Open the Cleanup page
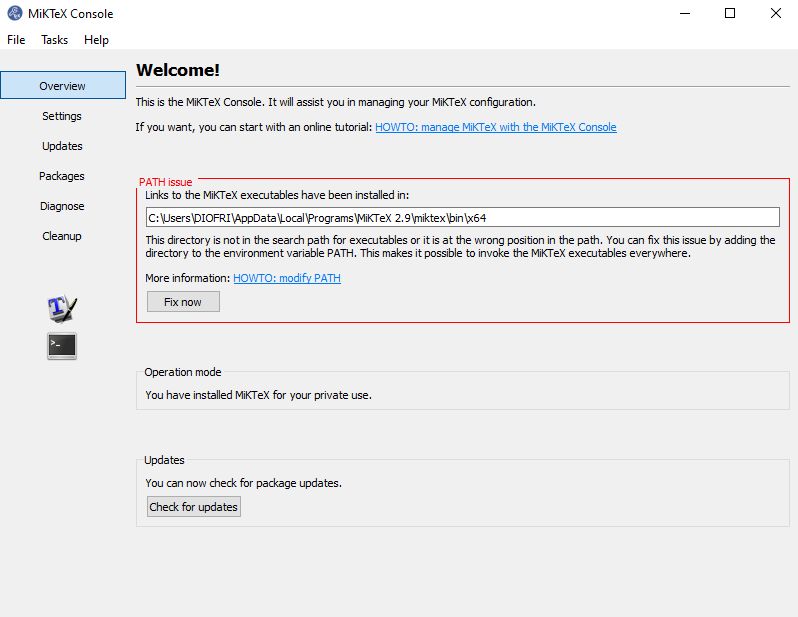 pyautogui.click(x=62, y=236)
